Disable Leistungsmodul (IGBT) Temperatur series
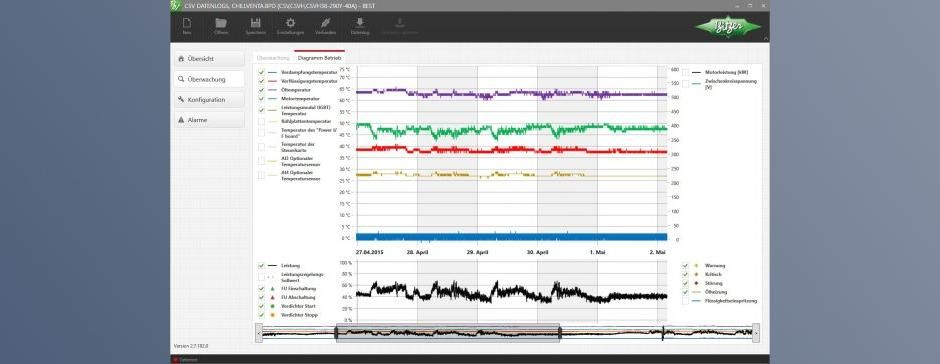This screenshot has width=940, height=364. (x=261, y=110)
